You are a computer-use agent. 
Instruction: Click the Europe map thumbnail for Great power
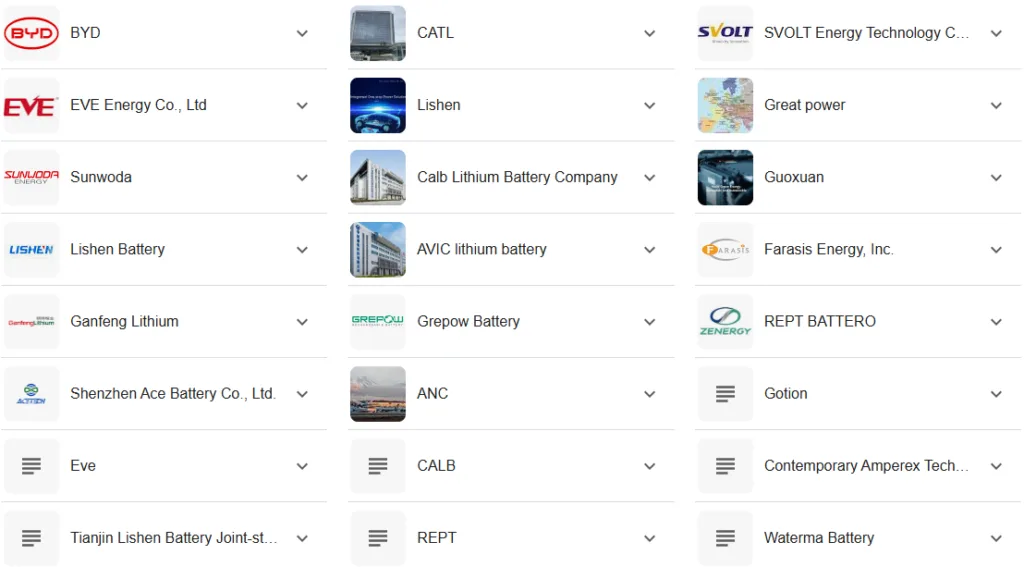coord(725,105)
